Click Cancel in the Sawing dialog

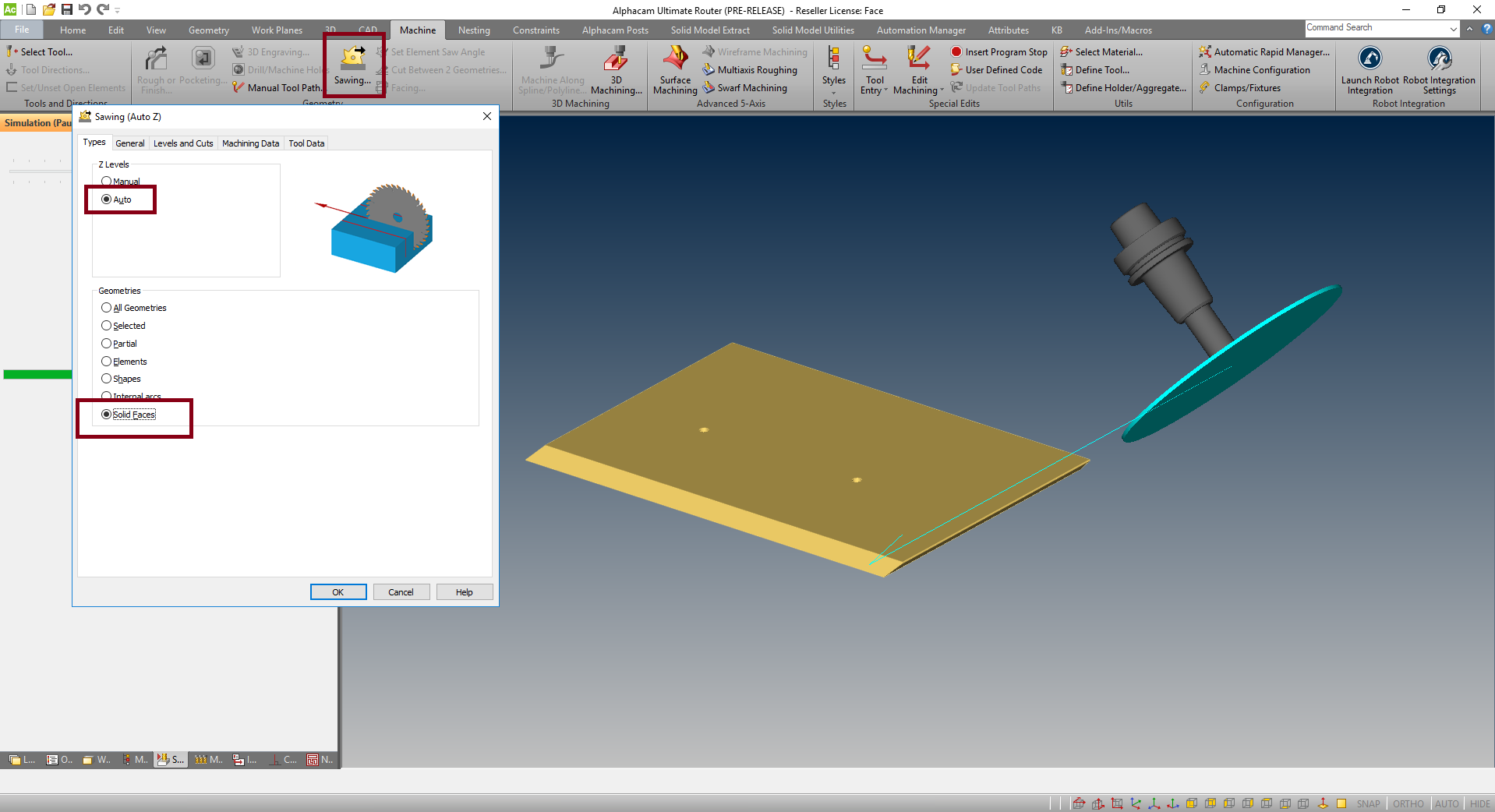click(401, 592)
